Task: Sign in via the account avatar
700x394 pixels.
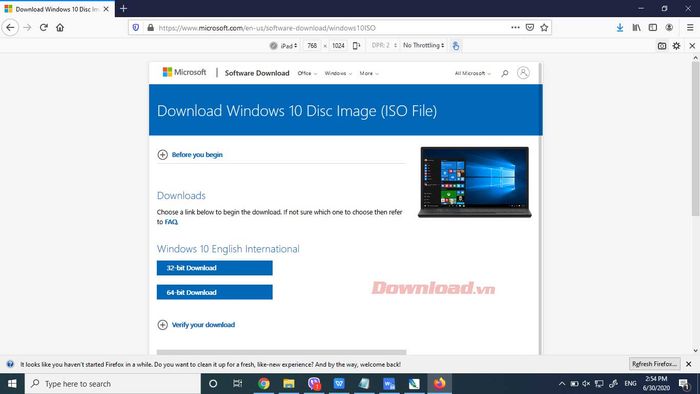Action: 523,73
